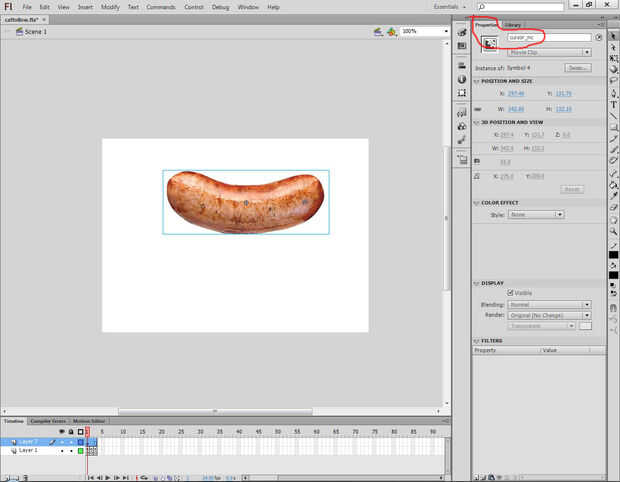Select the Rectangle tool
This screenshot has width=620, height=482.
click(613, 127)
